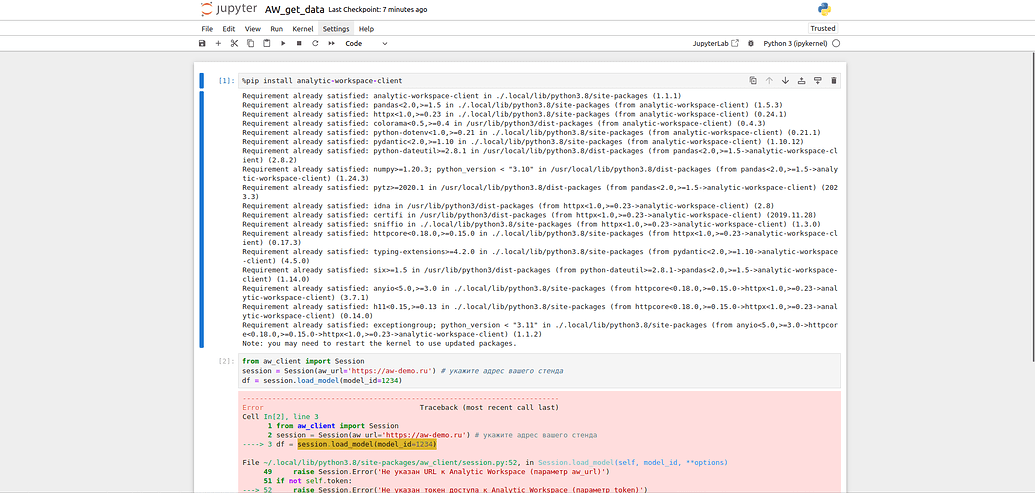Open the debugger bug icon
Image resolution: width=1035 pixels, height=493 pixels.
point(751,44)
